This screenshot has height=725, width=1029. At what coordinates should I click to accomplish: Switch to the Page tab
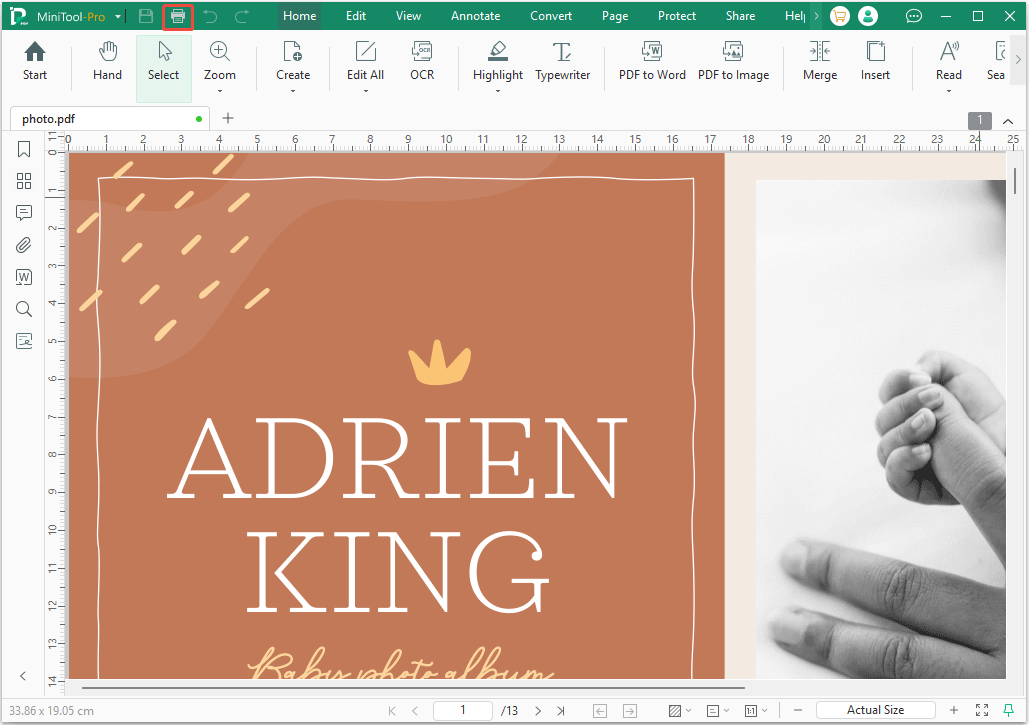click(x=615, y=16)
